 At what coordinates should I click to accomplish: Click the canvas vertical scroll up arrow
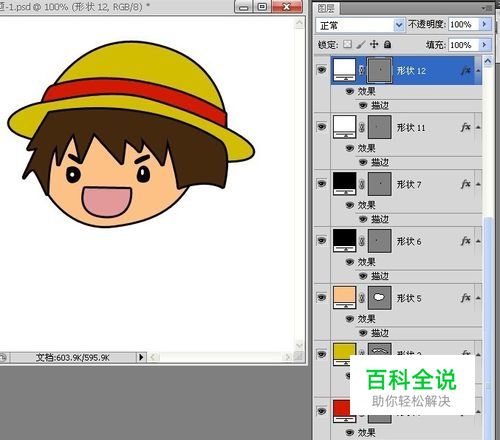[299, 23]
